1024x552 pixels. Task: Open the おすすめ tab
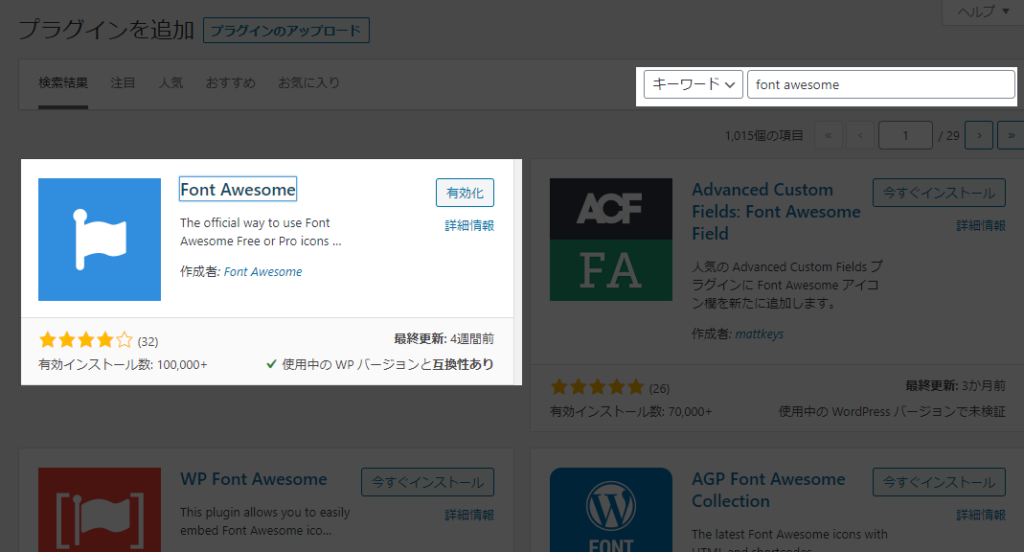[230, 83]
